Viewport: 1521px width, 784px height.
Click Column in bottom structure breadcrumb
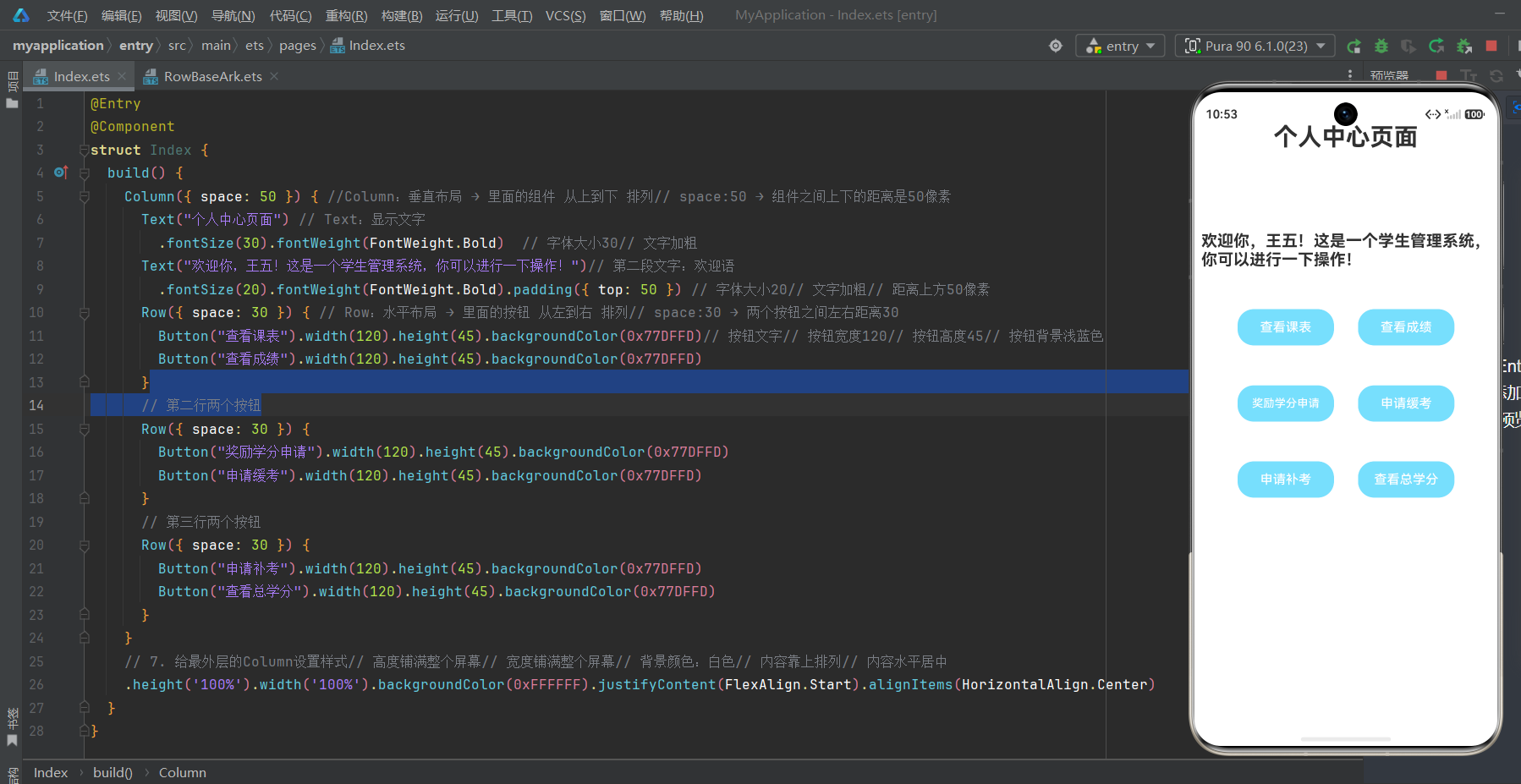(183, 773)
